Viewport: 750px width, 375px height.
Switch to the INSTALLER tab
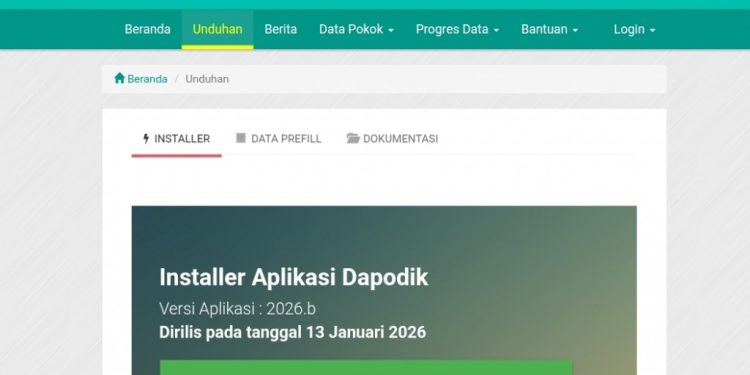click(x=176, y=139)
